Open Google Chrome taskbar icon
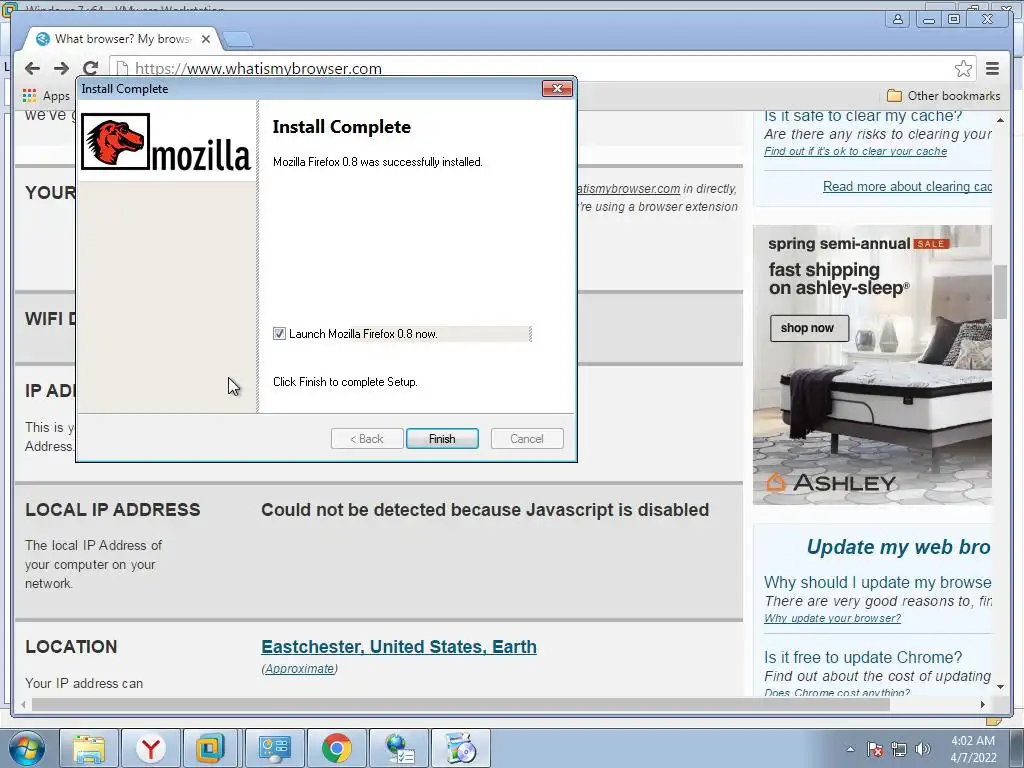The image size is (1024, 768). 336,748
